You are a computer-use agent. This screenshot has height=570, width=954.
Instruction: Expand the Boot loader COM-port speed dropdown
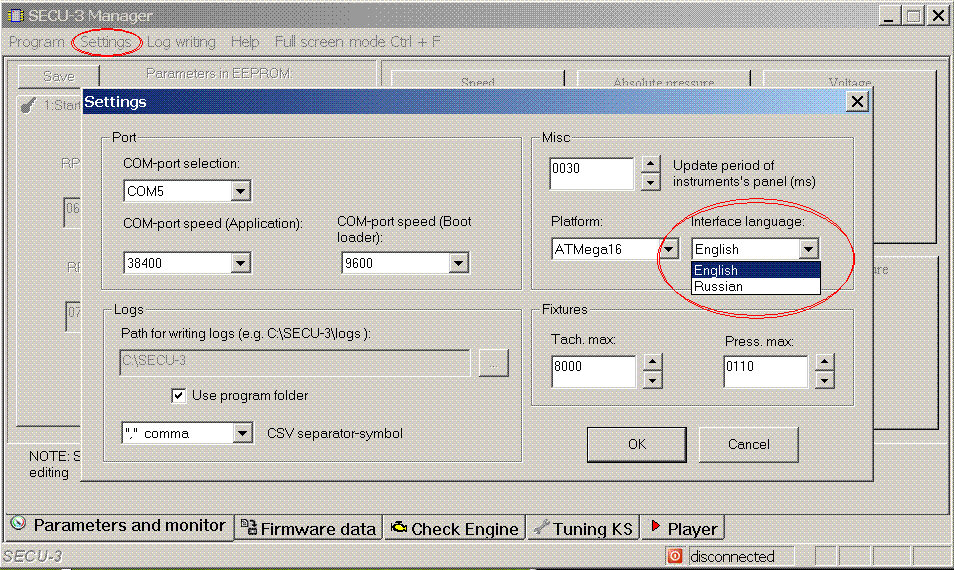point(458,263)
